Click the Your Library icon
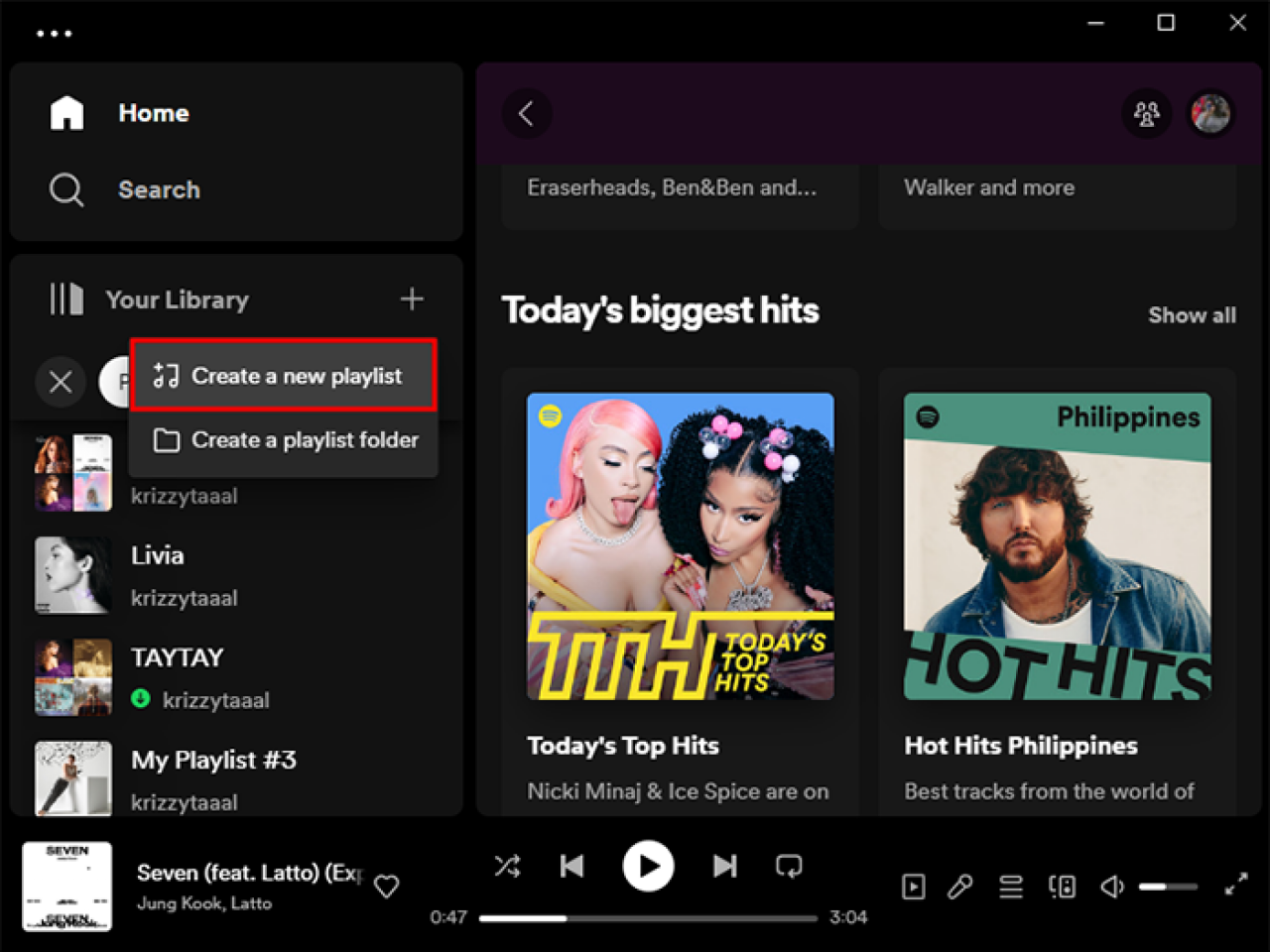 65,298
